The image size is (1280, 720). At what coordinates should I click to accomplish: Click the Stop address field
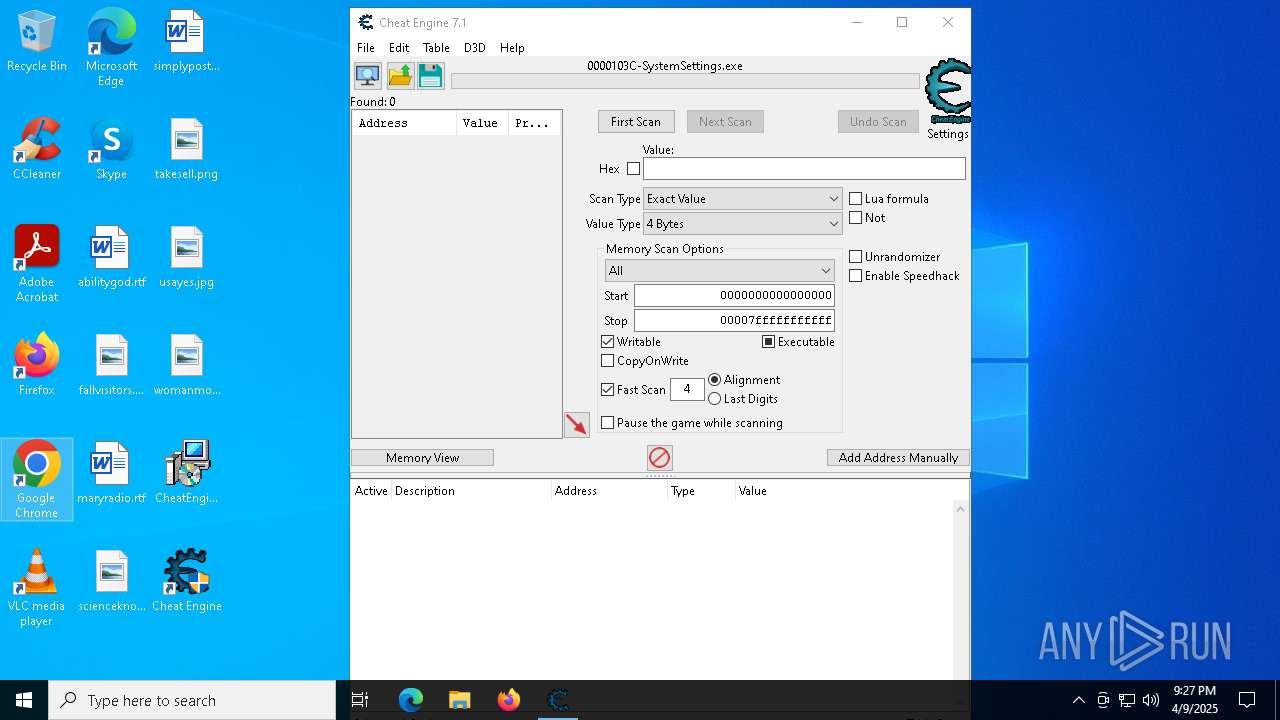[734, 321]
